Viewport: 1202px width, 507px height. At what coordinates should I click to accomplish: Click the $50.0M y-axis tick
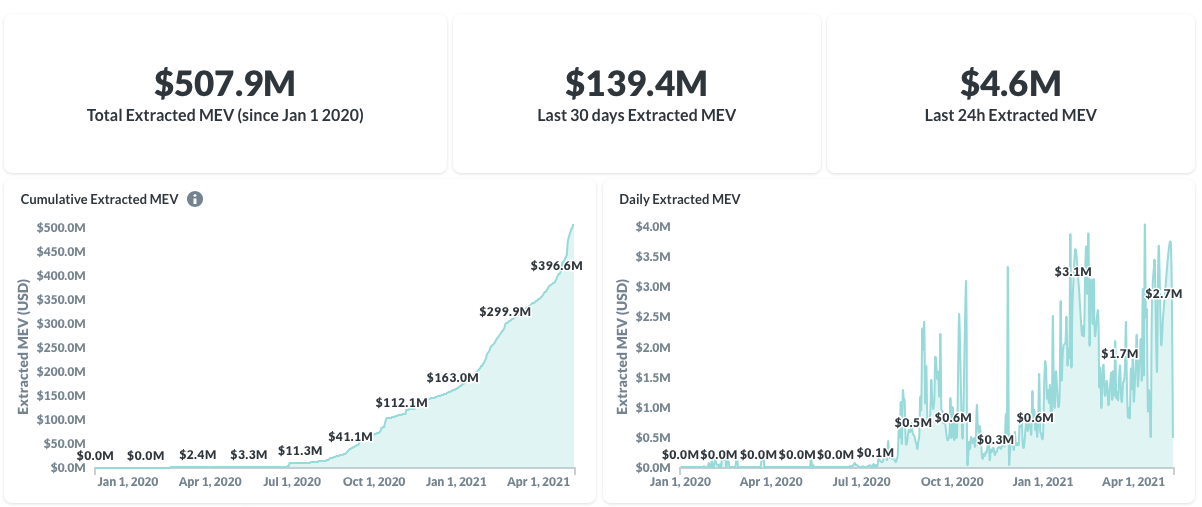(x=64, y=443)
